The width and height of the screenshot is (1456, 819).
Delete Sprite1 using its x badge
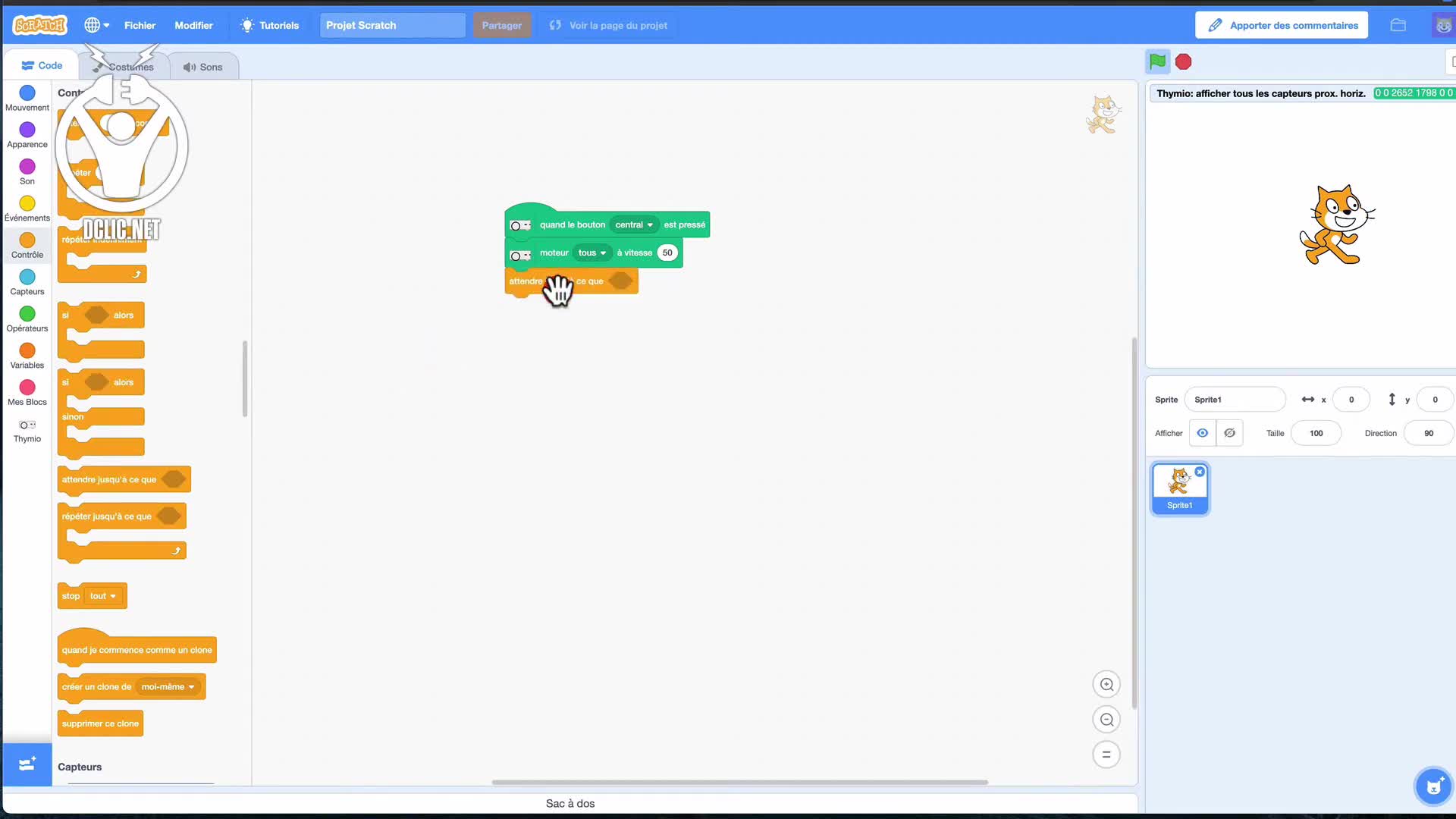click(x=1200, y=472)
